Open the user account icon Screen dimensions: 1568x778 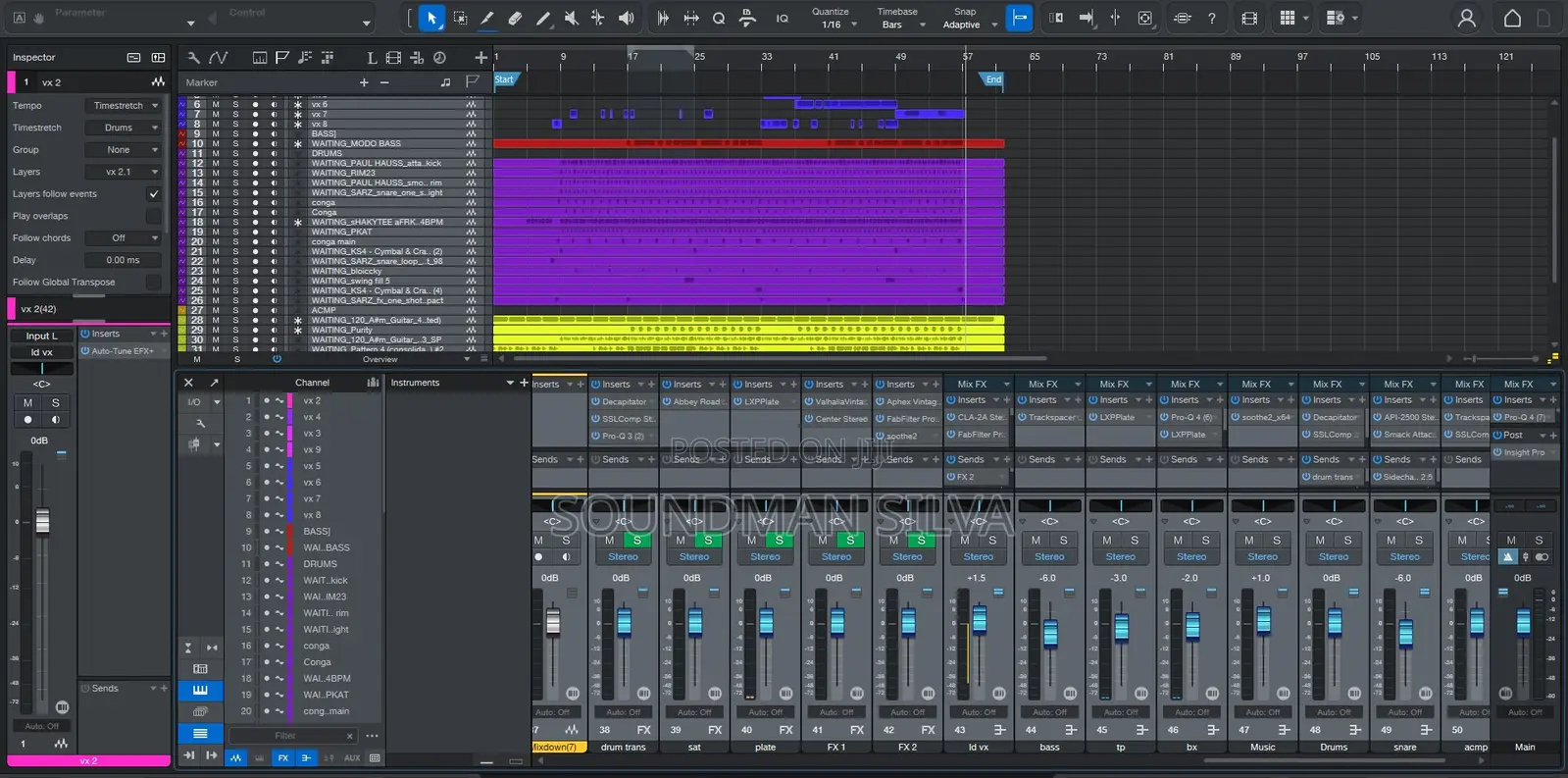click(1467, 18)
